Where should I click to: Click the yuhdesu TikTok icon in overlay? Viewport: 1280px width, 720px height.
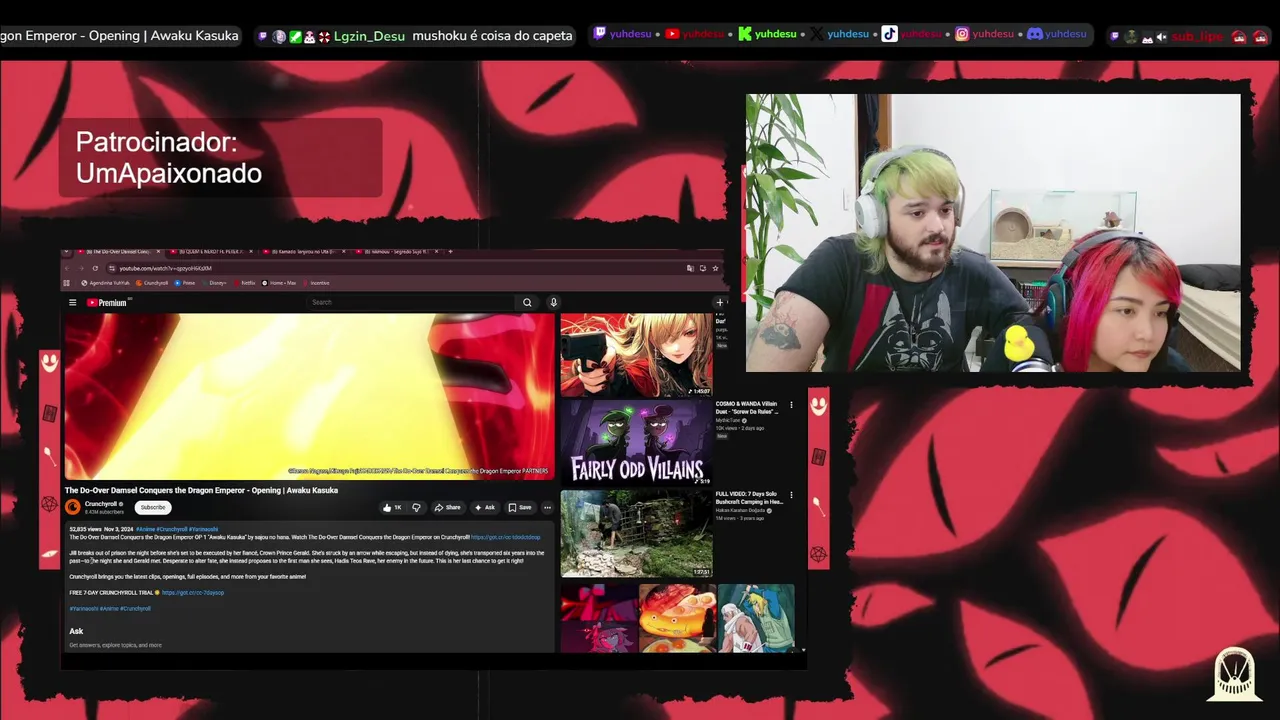[889, 33]
